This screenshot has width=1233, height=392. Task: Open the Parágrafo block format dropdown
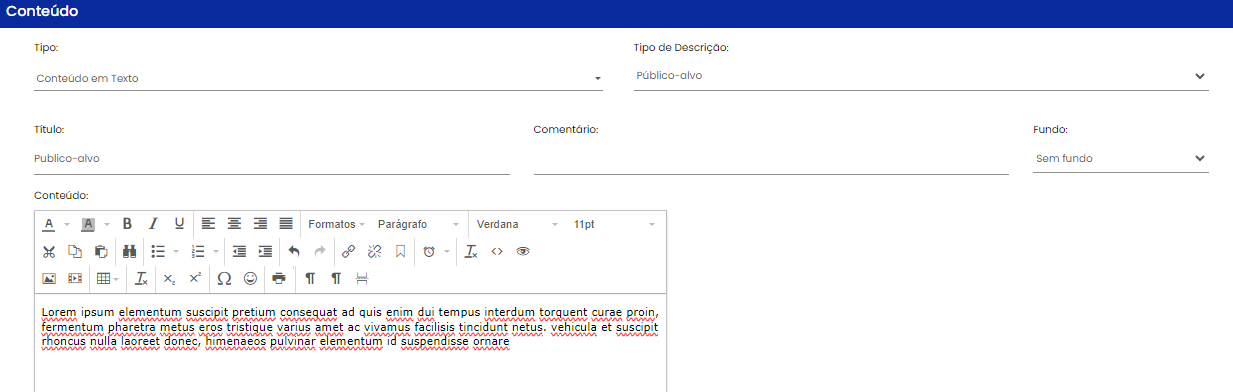(418, 224)
